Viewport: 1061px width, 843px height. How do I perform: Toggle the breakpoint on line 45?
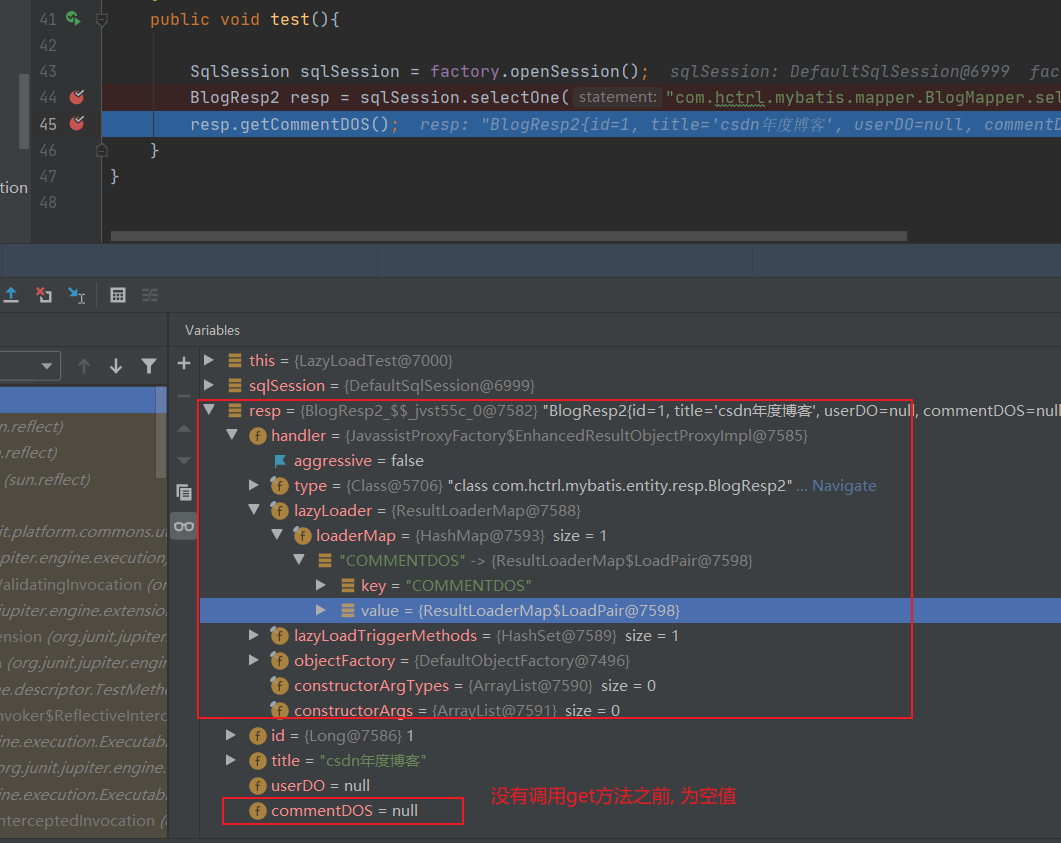[77, 123]
